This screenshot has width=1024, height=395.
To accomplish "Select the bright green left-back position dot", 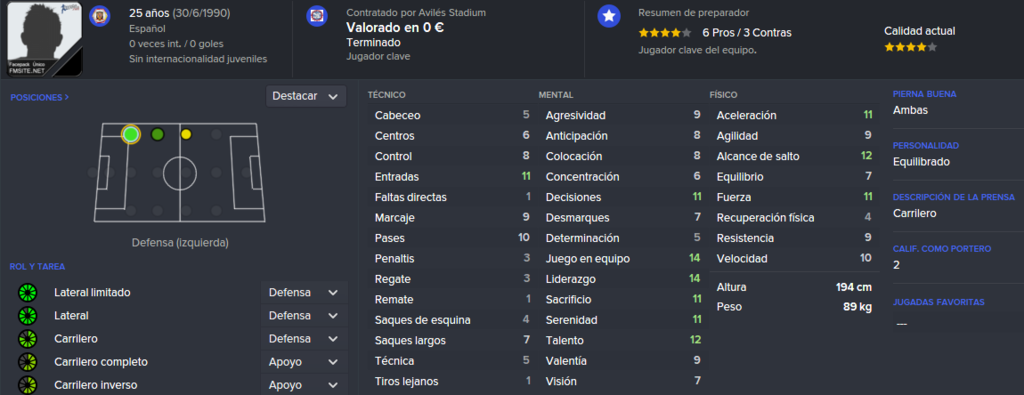I will point(131,134).
